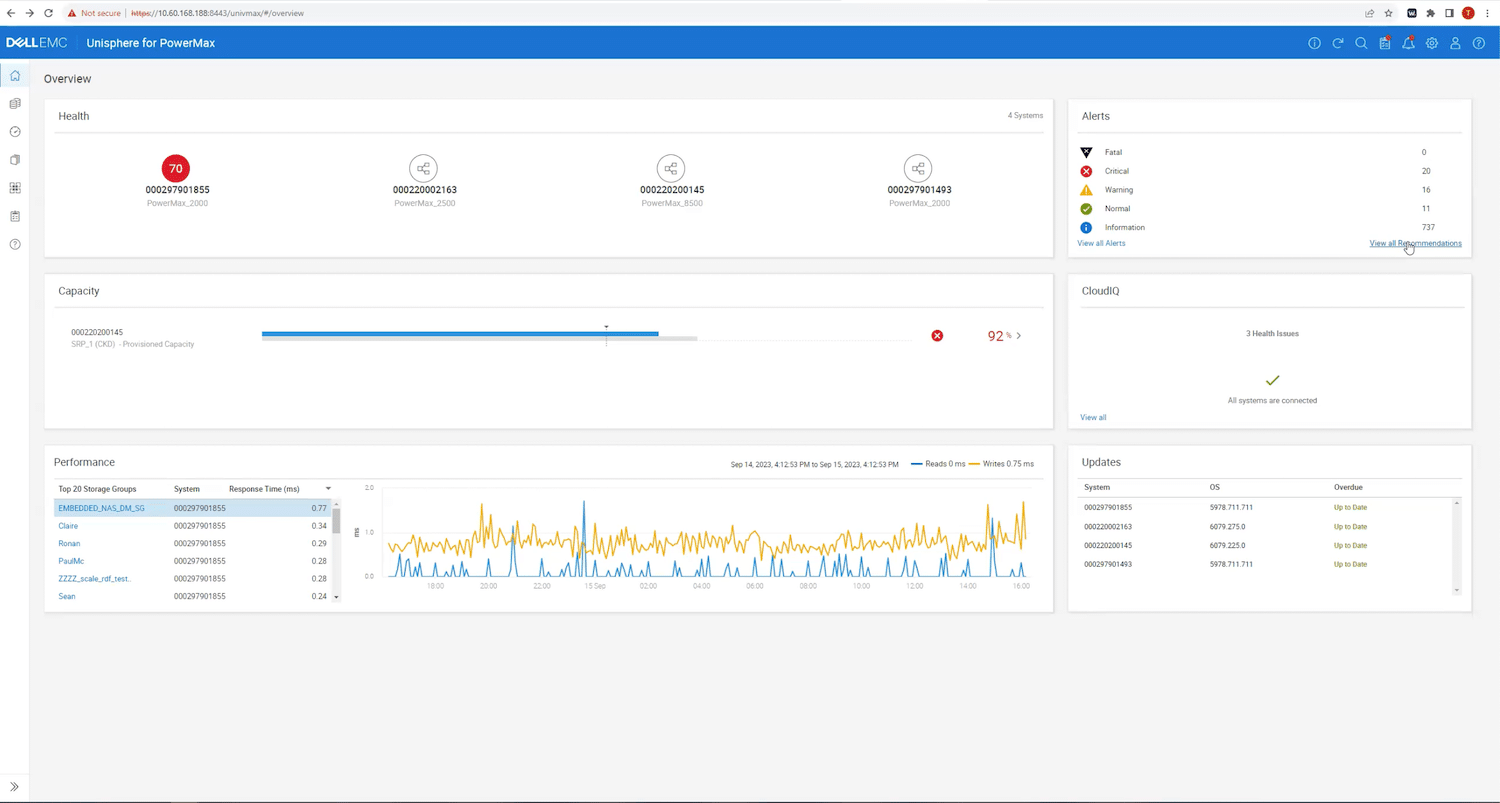Click the yellow Warning alerts icon
1500x803 pixels.
click(x=1086, y=190)
